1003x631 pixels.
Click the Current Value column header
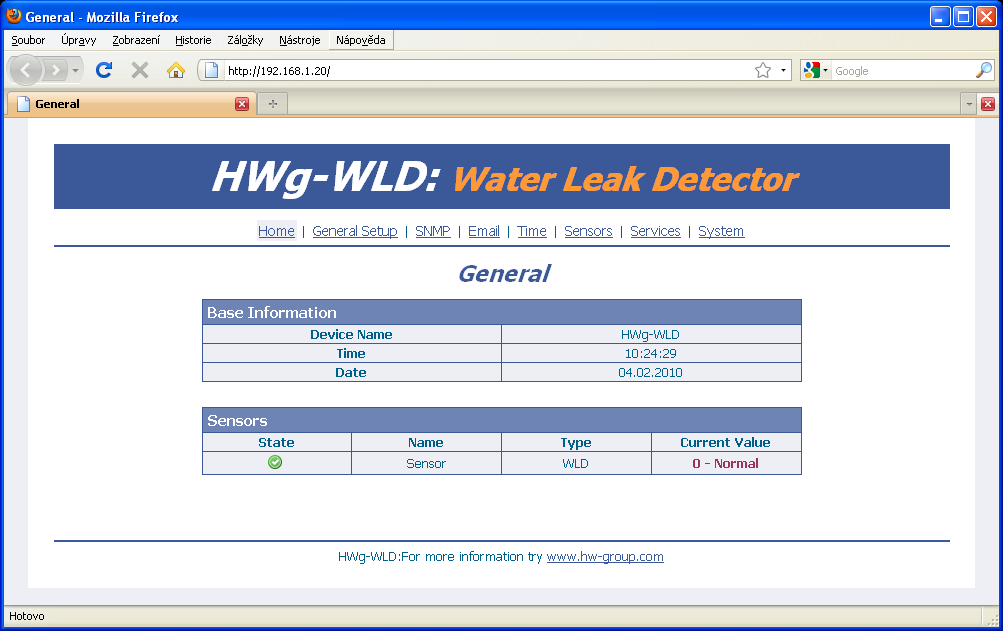[x=725, y=443]
